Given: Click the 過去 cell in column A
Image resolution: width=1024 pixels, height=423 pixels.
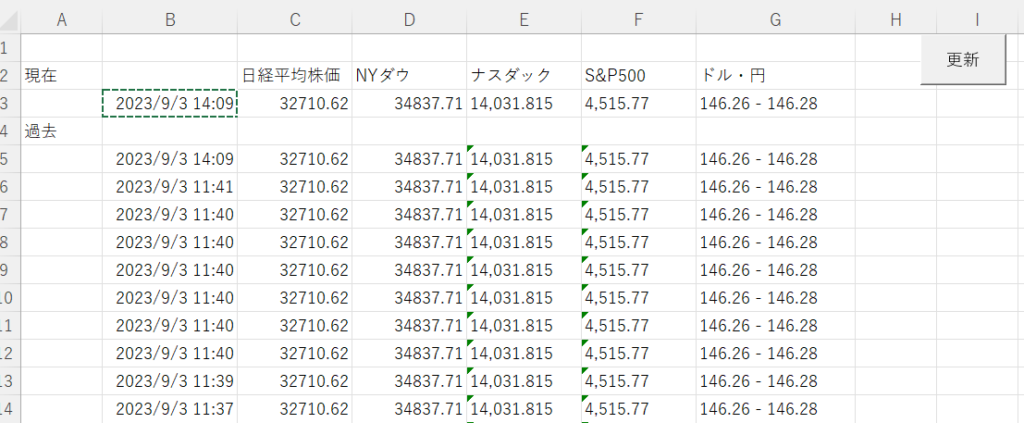Looking at the screenshot, I should click(61, 131).
